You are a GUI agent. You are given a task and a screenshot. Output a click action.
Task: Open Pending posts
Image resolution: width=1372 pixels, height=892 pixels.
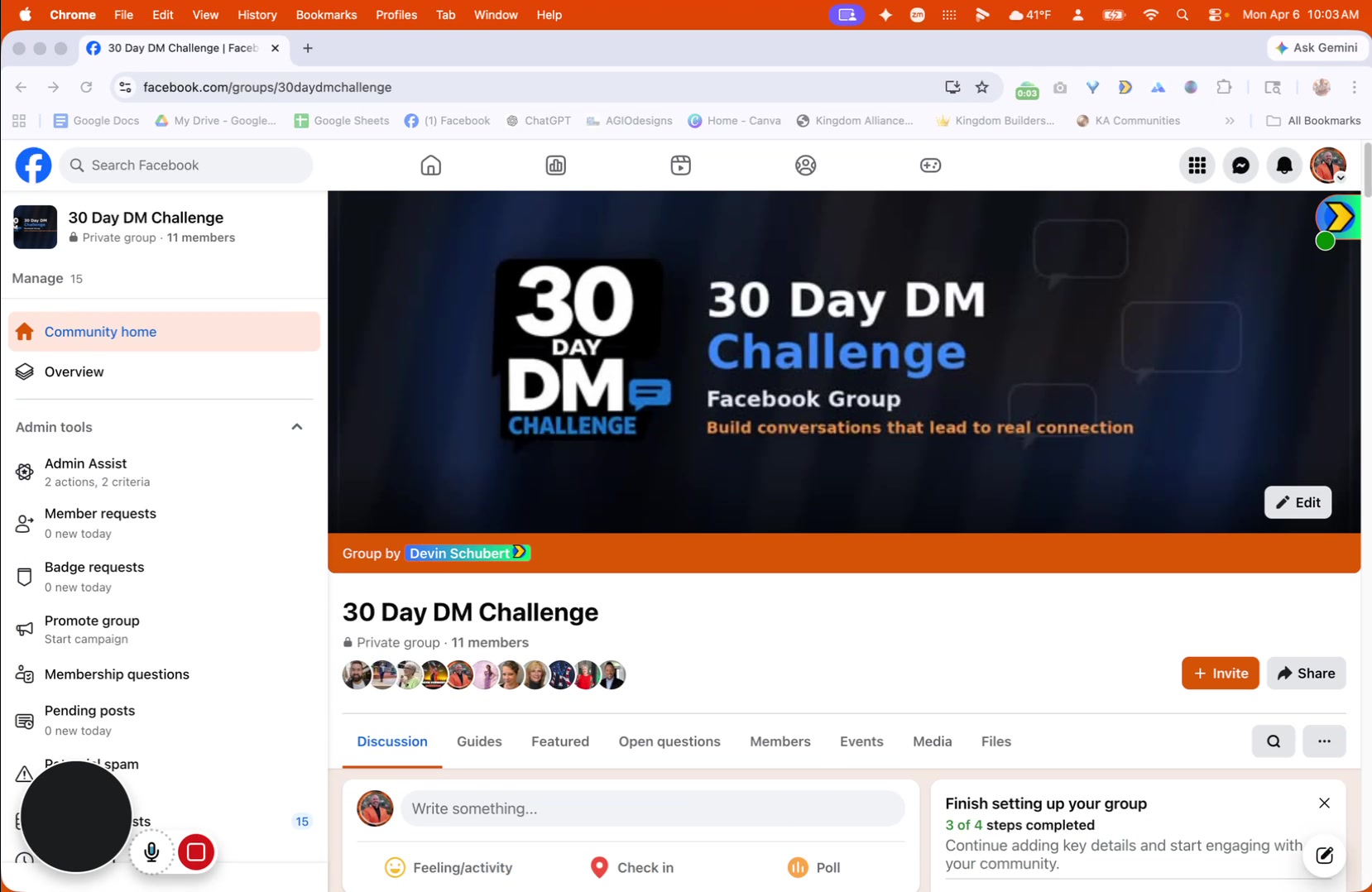point(164,720)
